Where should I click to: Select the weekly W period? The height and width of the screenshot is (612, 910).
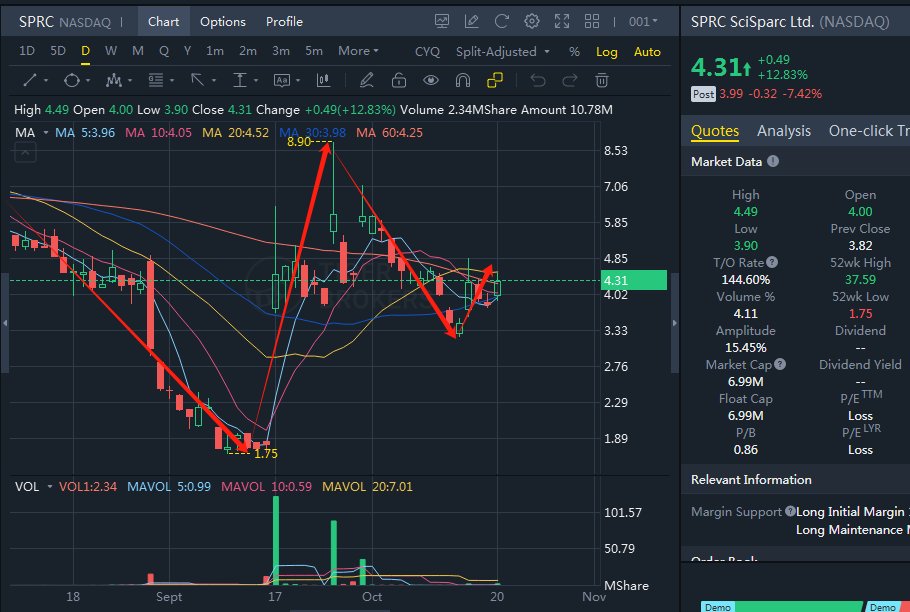111,51
